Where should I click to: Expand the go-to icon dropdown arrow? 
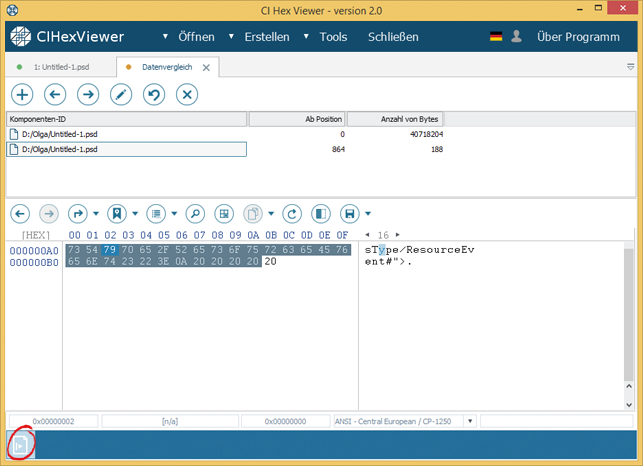pyautogui.click(x=96, y=214)
